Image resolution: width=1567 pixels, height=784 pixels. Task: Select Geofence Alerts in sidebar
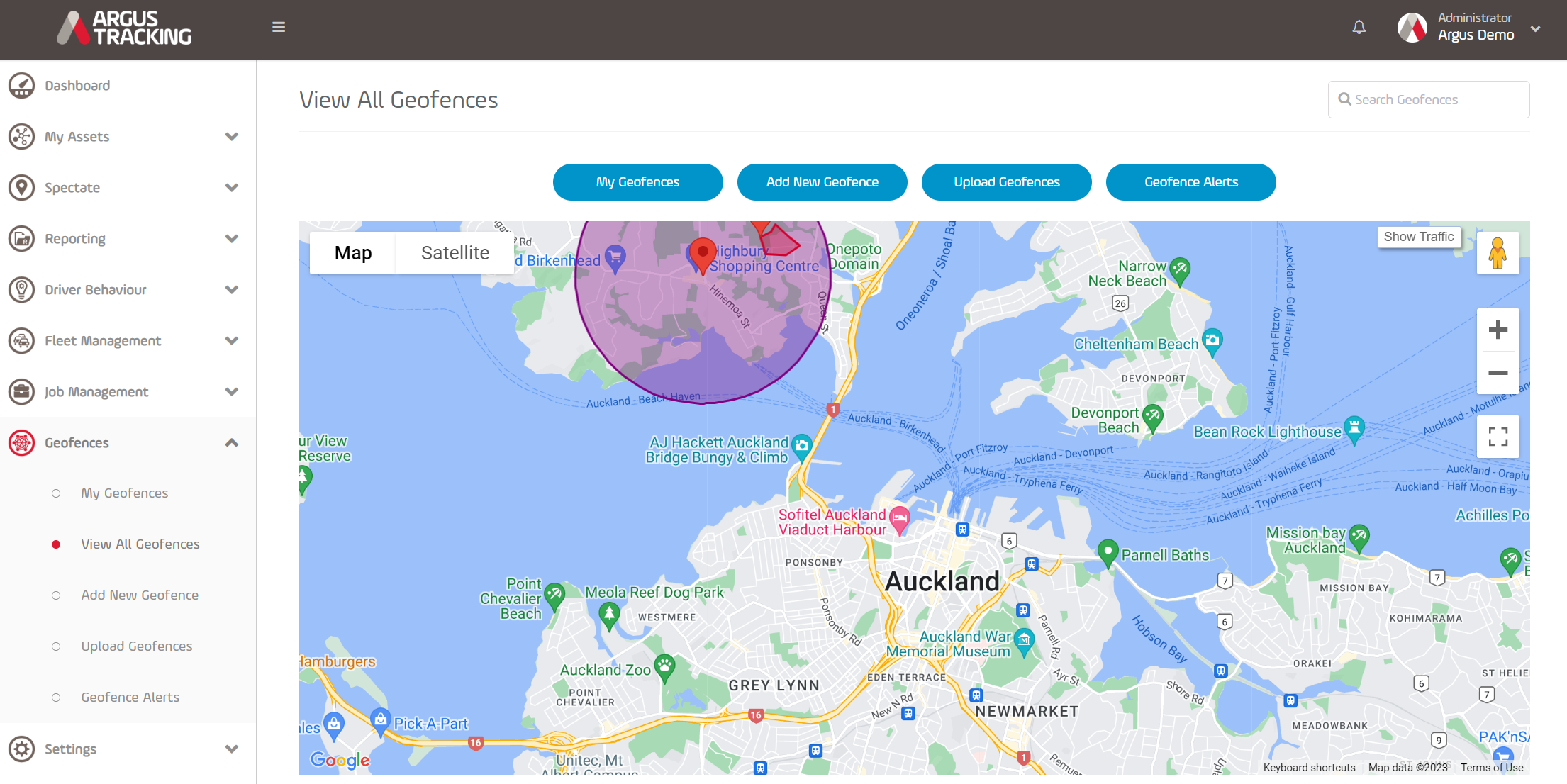pos(130,697)
